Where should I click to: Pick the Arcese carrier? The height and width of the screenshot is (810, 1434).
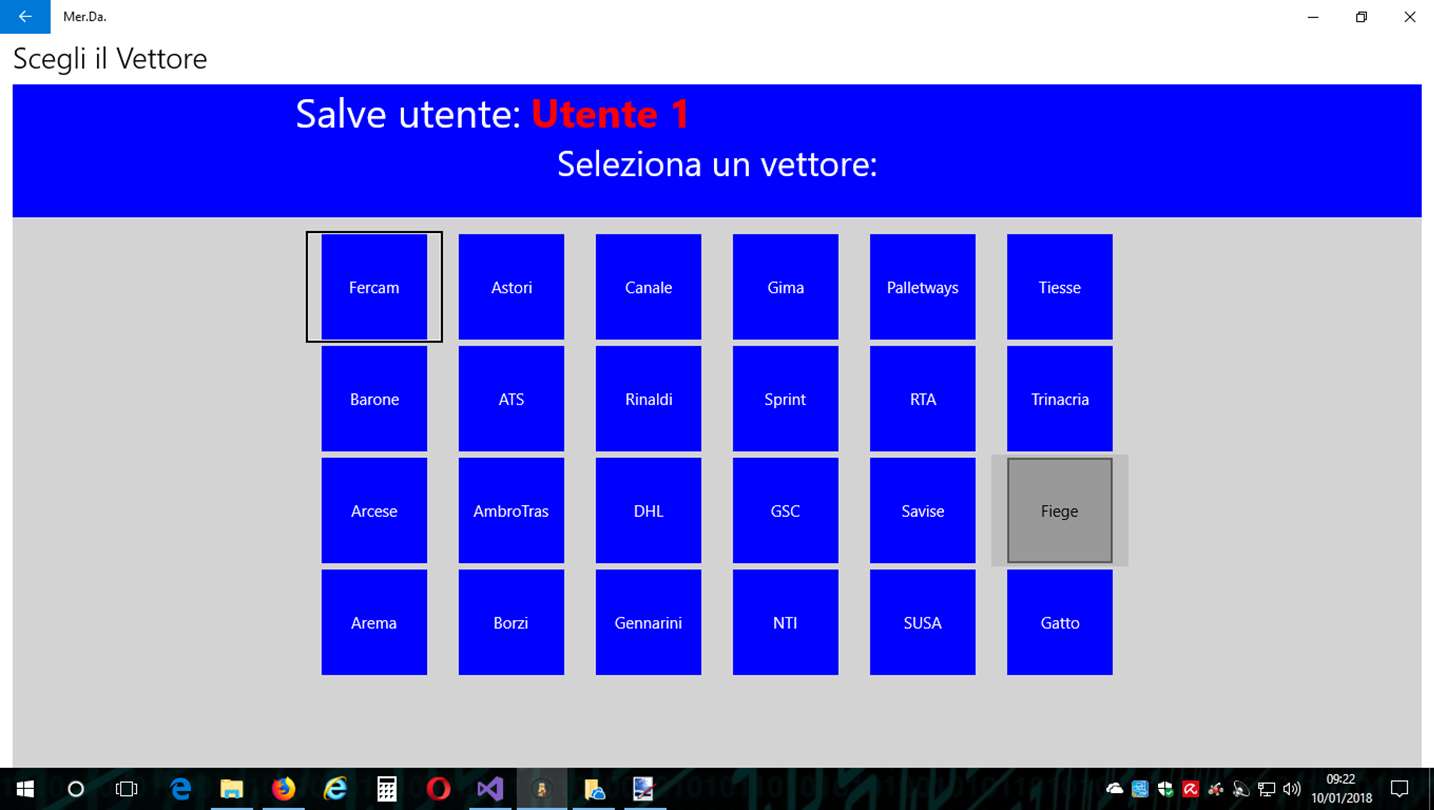coord(374,511)
